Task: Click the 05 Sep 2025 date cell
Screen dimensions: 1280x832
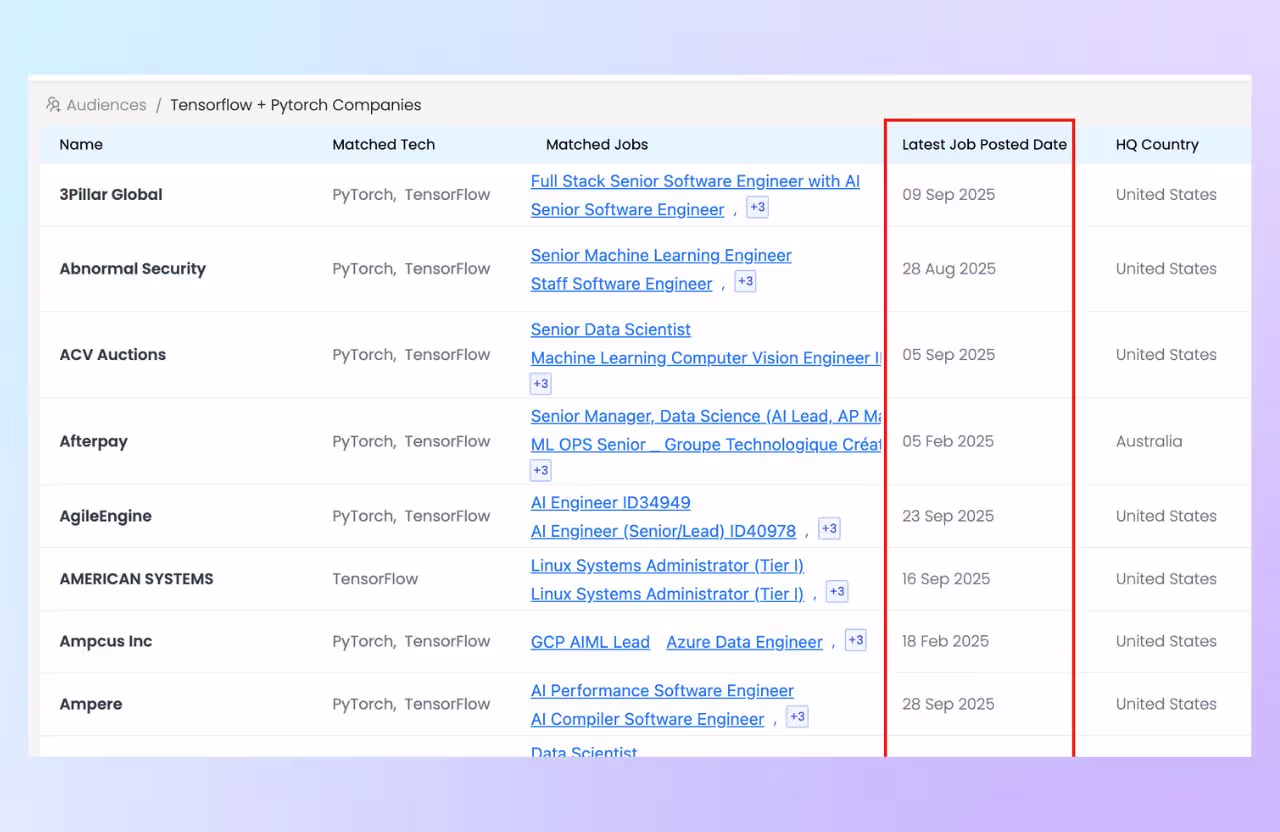Action: (948, 355)
